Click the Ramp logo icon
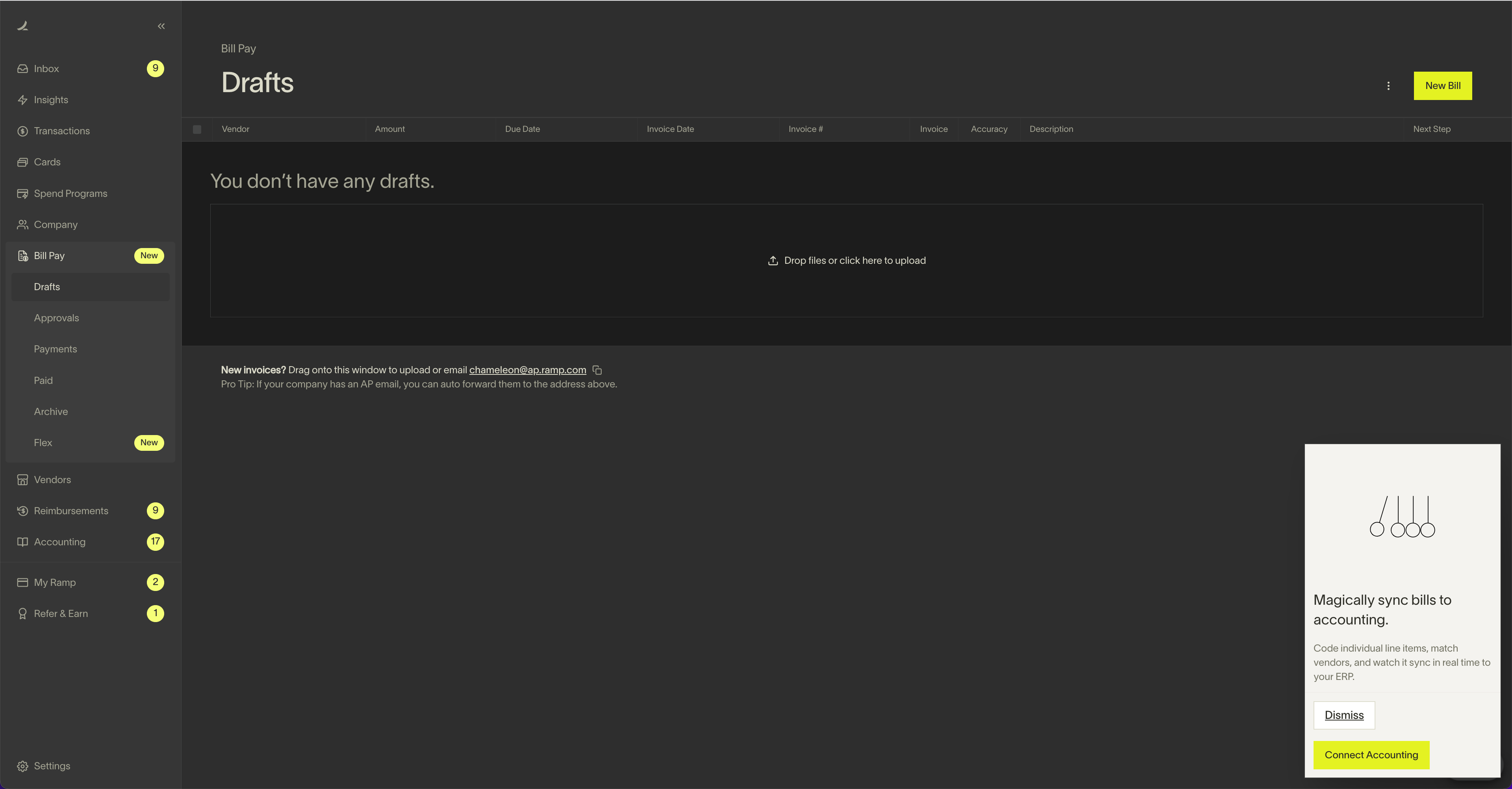The image size is (1512, 789). tap(23, 26)
